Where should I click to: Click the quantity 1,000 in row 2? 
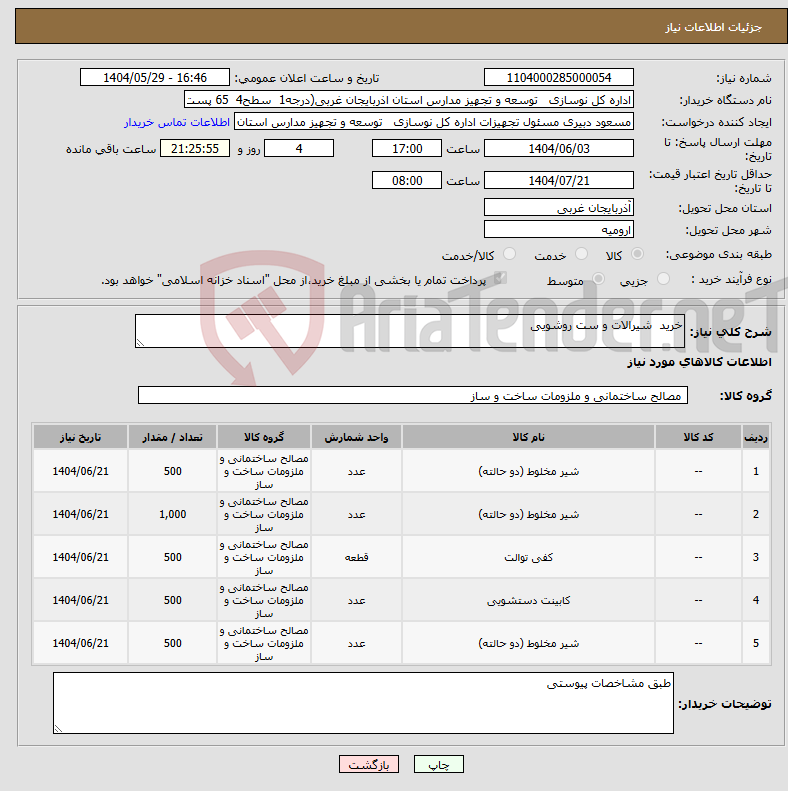point(173,514)
